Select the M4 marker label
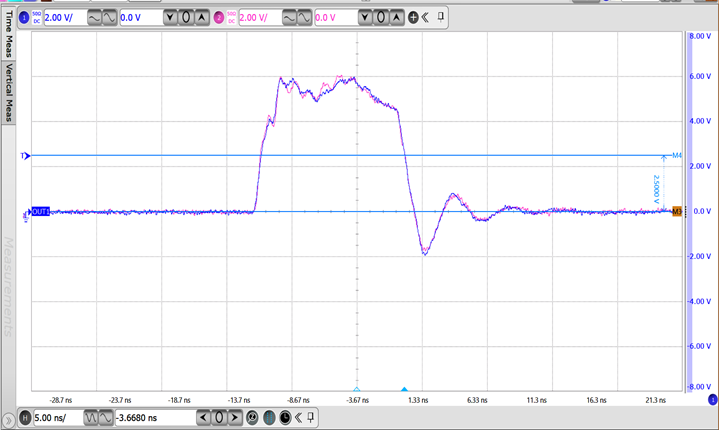The width and height of the screenshot is (719, 430). click(677, 155)
